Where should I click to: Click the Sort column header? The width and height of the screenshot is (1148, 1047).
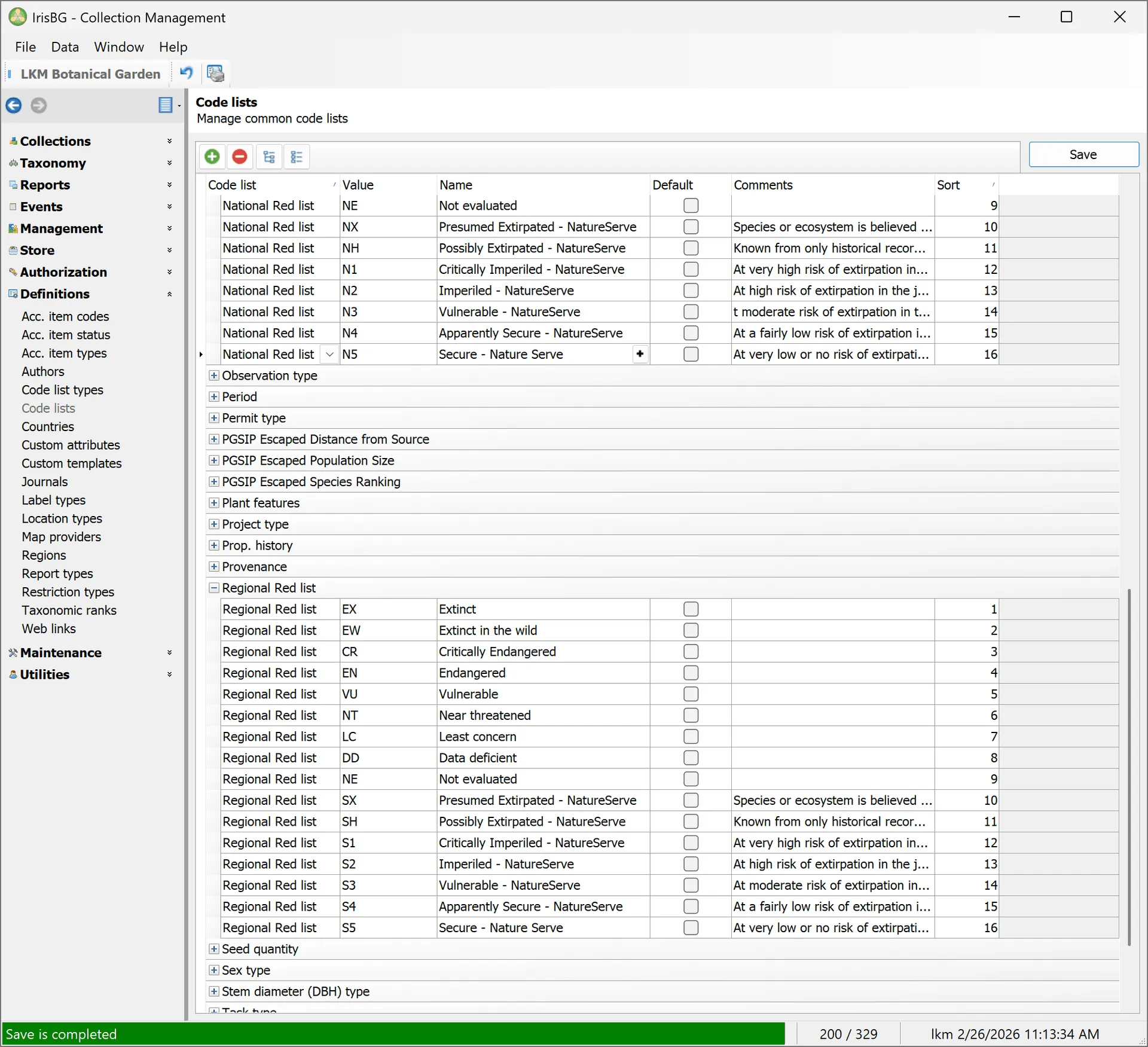click(966, 185)
